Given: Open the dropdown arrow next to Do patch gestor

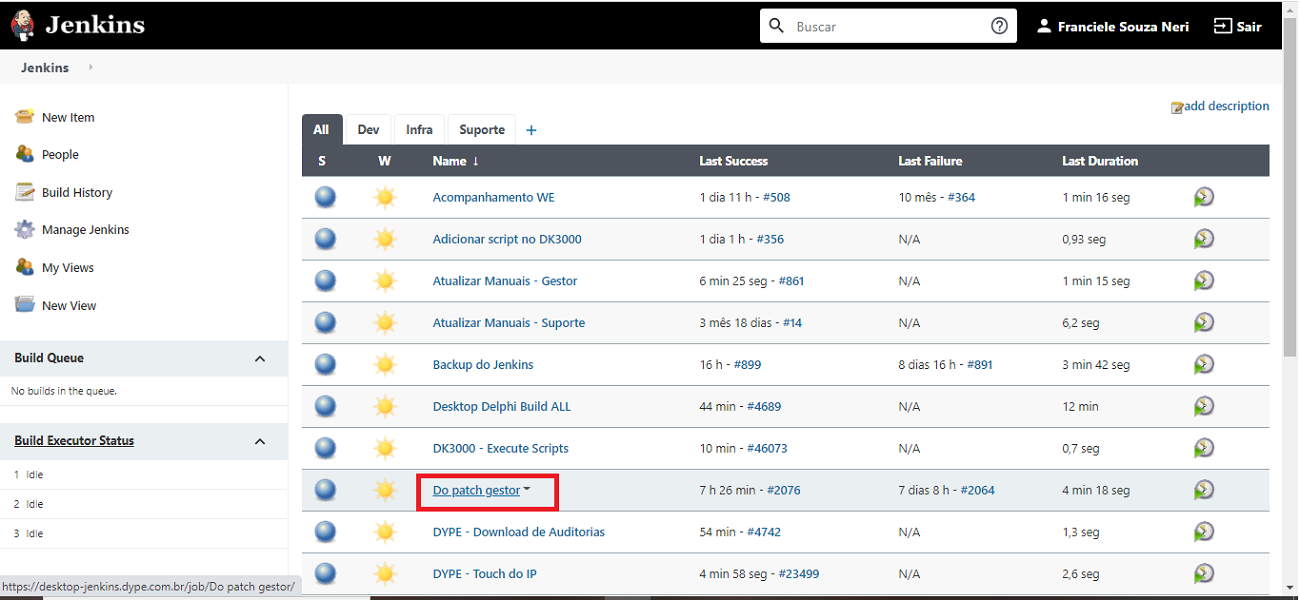Looking at the screenshot, I should [527, 490].
